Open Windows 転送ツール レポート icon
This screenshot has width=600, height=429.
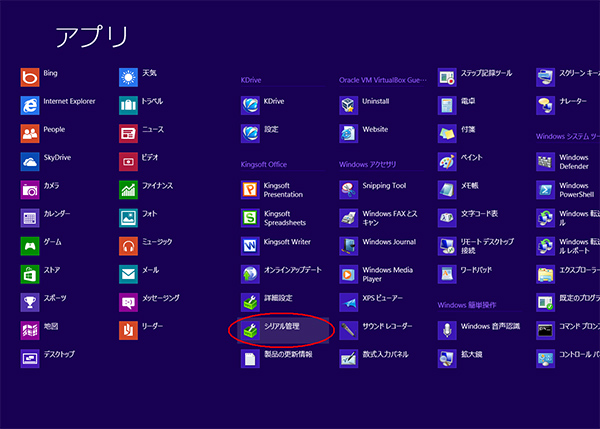(x=546, y=246)
